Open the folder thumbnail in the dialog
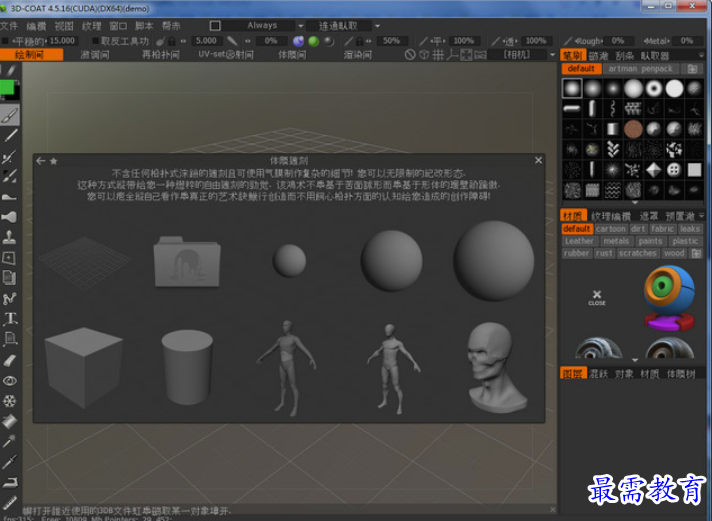Image resolution: width=712 pixels, height=521 pixels. coord(187,262)
